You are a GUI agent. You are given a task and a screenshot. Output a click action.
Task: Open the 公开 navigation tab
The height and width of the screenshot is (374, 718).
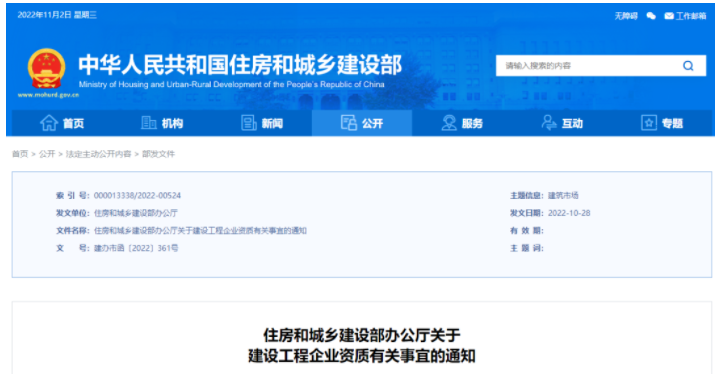pos(362,123)
